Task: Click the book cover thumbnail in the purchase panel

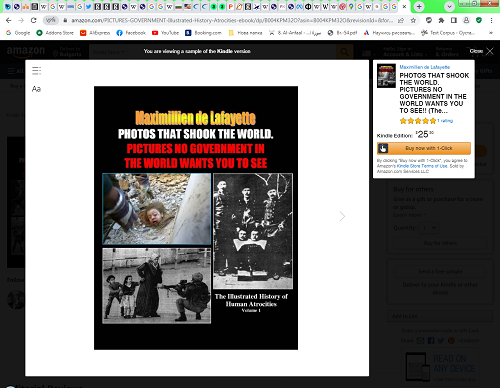Action: tap(386, 76)
